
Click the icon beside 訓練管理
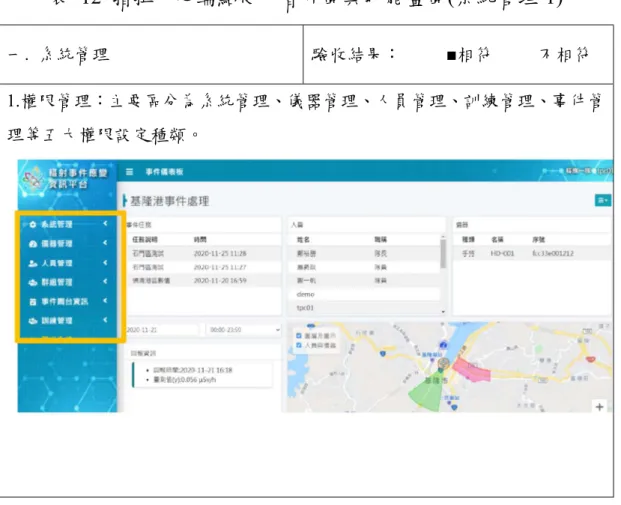pos(33,321)
